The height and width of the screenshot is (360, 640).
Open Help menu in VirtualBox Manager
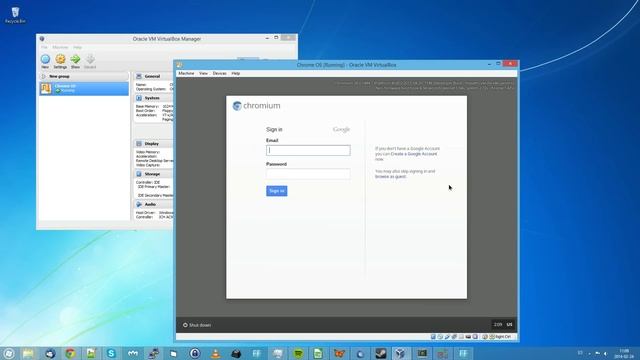[78, 47]
